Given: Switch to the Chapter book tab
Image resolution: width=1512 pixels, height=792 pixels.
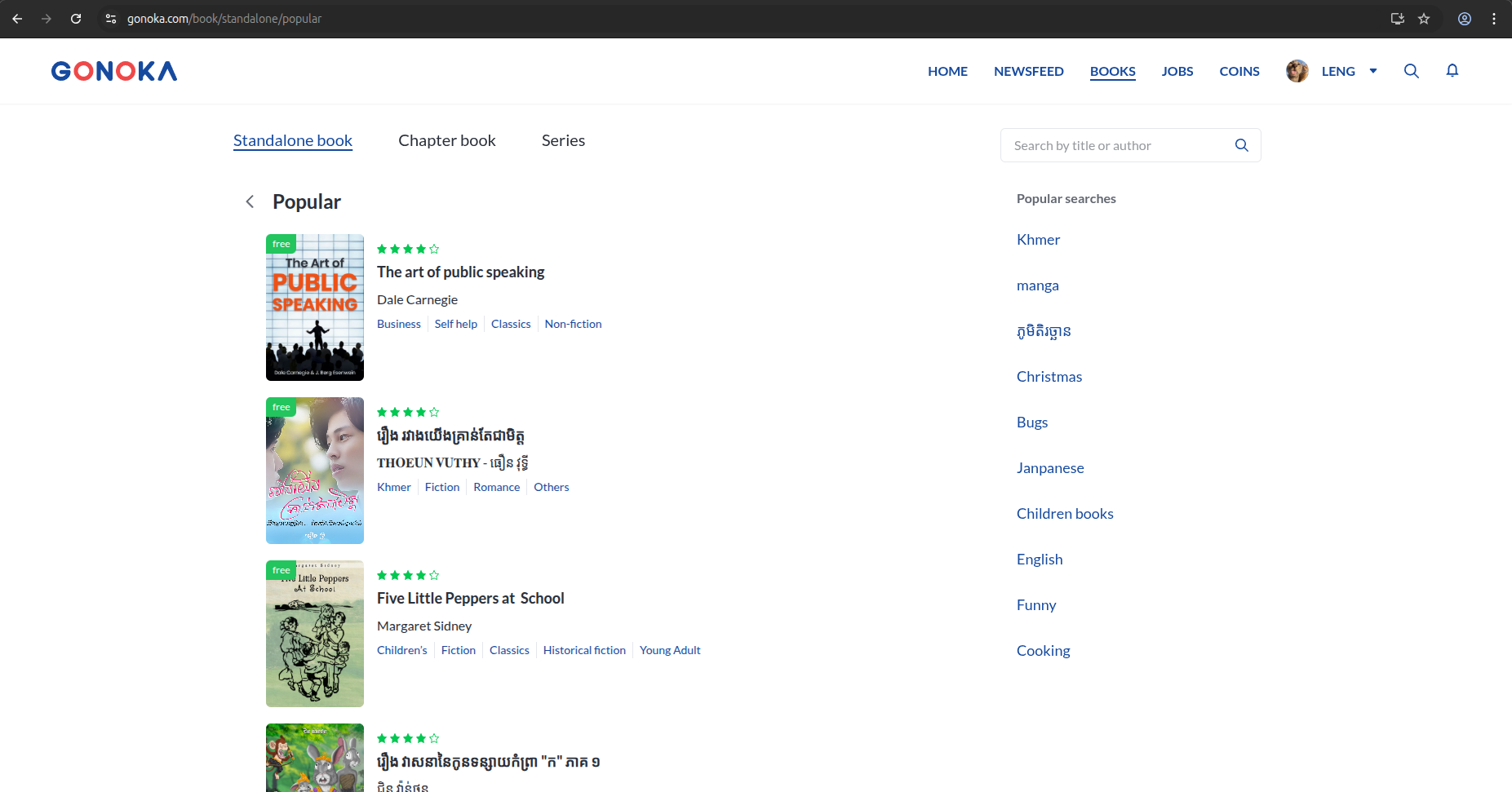Looking at the screenshot, I should pos(446,140).
